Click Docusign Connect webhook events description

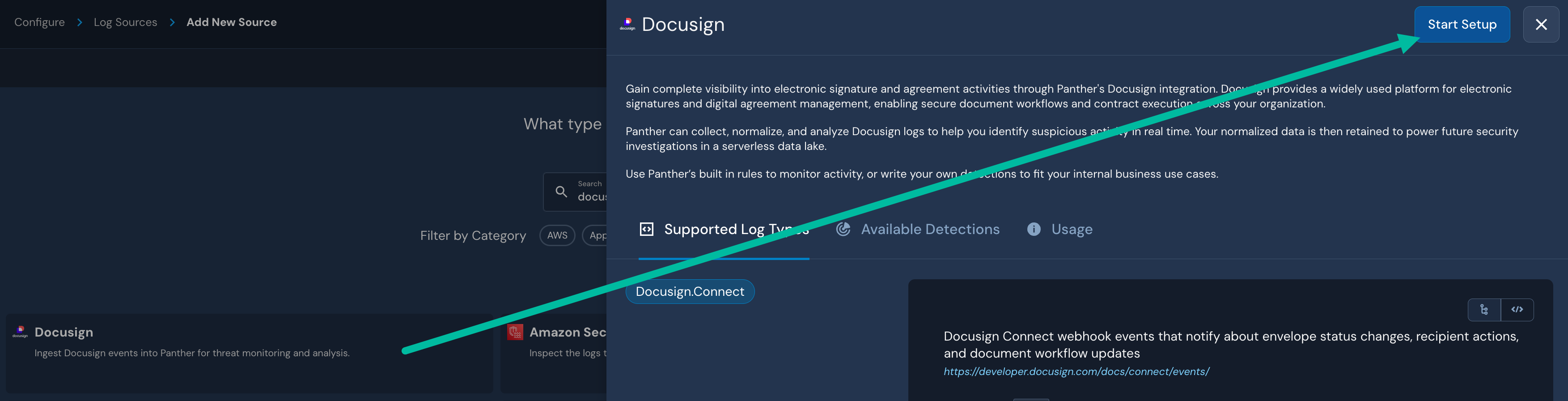[x=1231, y=344]
